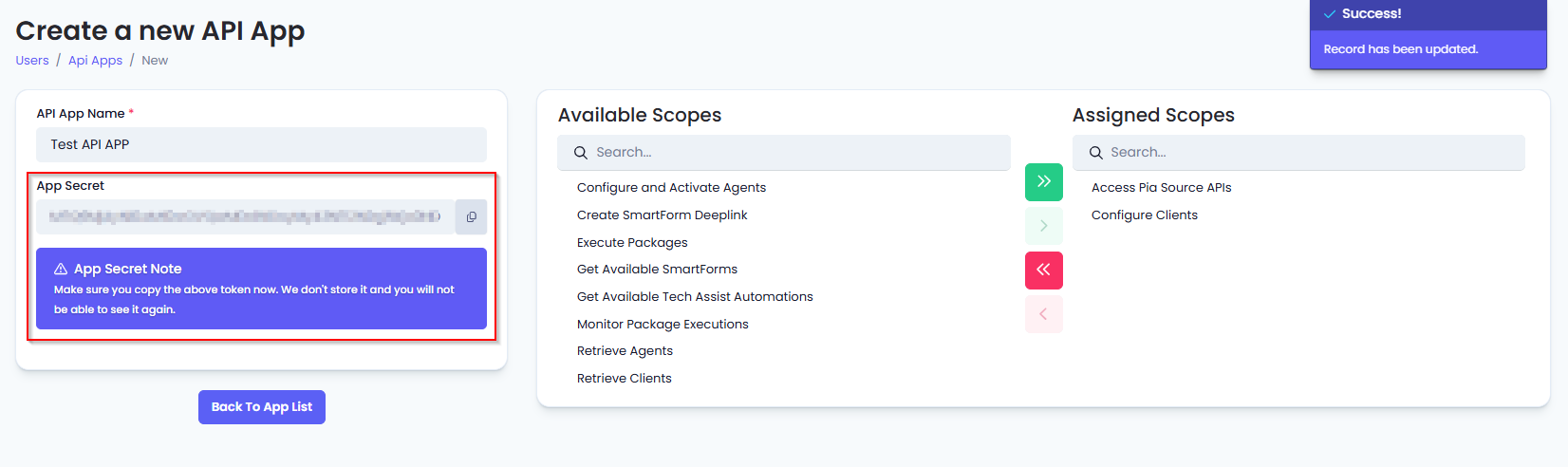Copy the App Secret token
The image size is (1568, 467).
pyautogui.click(x=471, y=216)
